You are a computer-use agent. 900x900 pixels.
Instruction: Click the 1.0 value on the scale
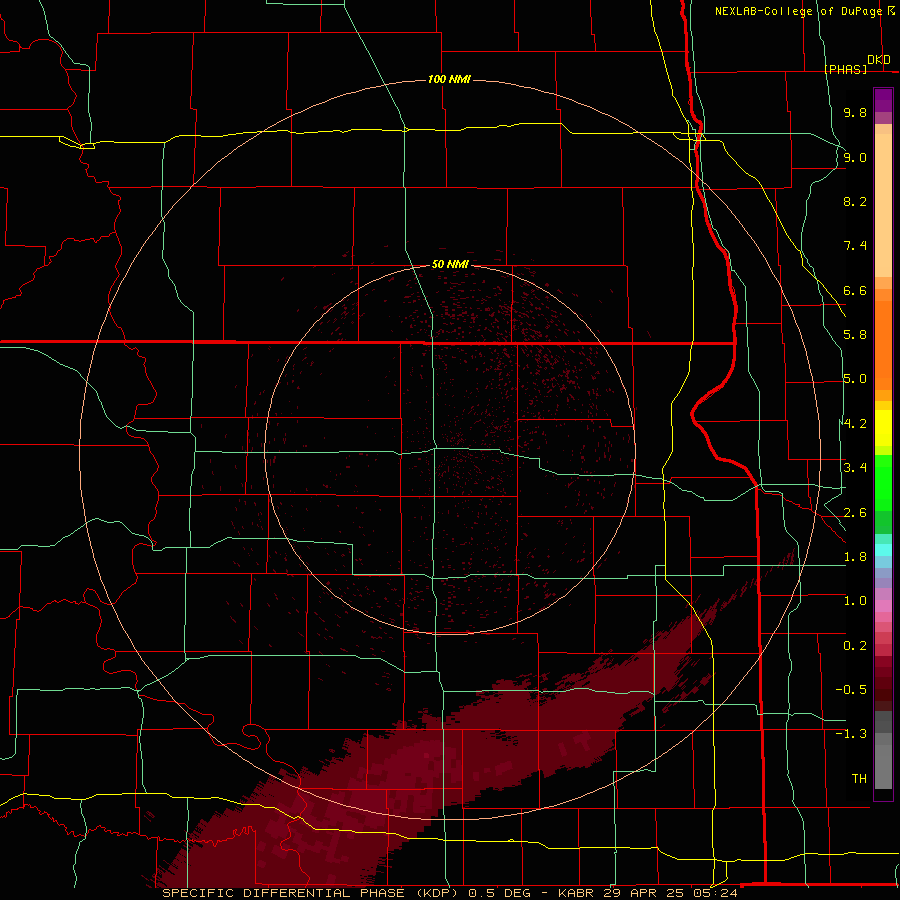(x=855, y=601)
